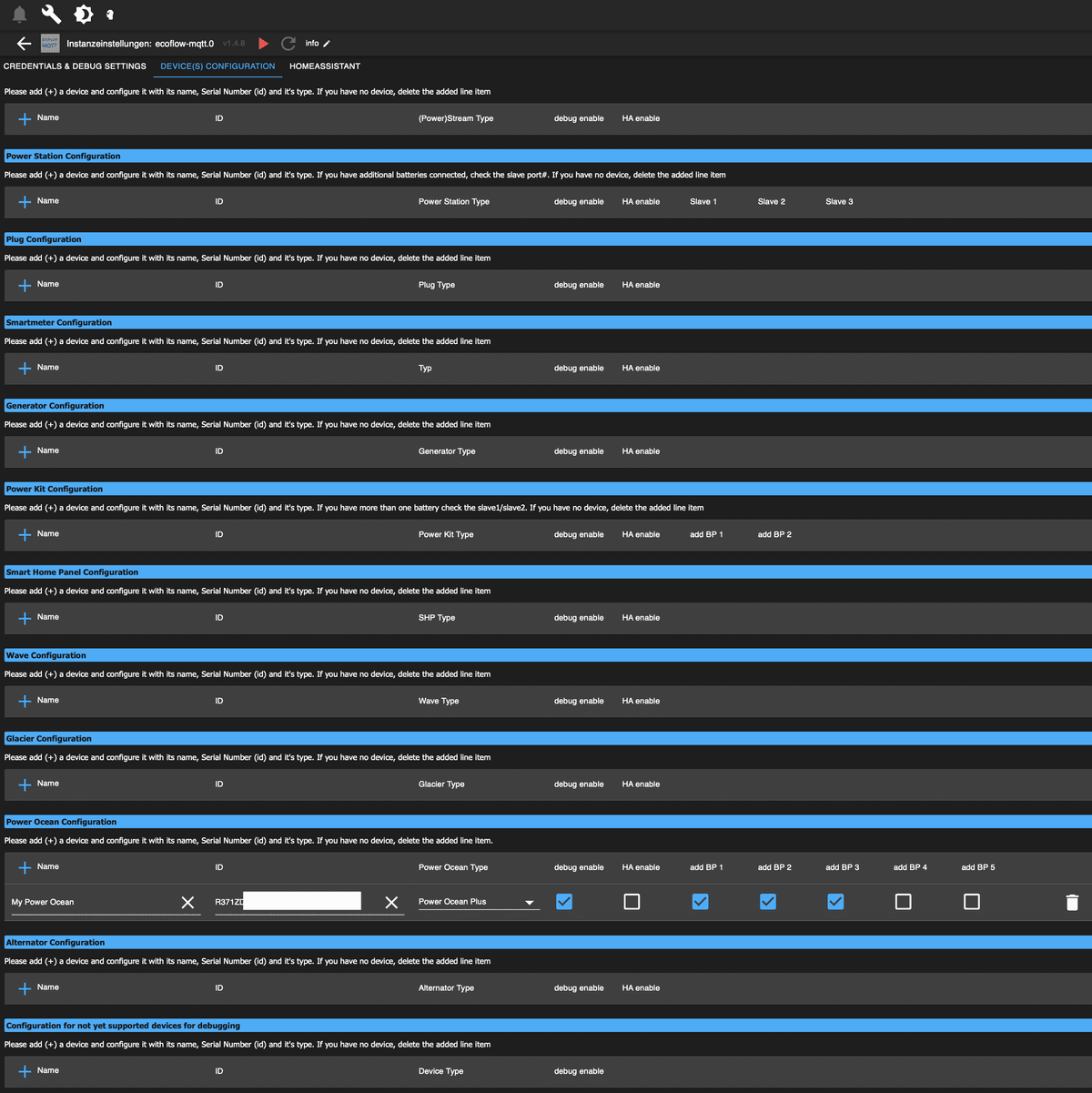Click the Wave Configuration header
This screenshot has width=1092, height=1093.
548,655
